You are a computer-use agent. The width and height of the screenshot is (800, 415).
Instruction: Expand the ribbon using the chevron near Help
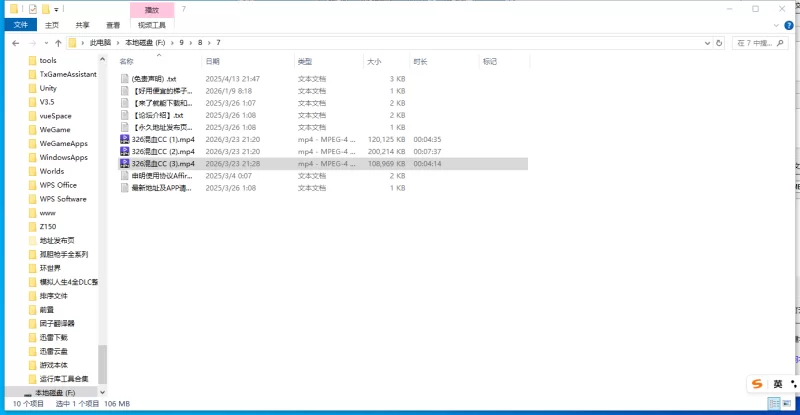pos(776,25)
